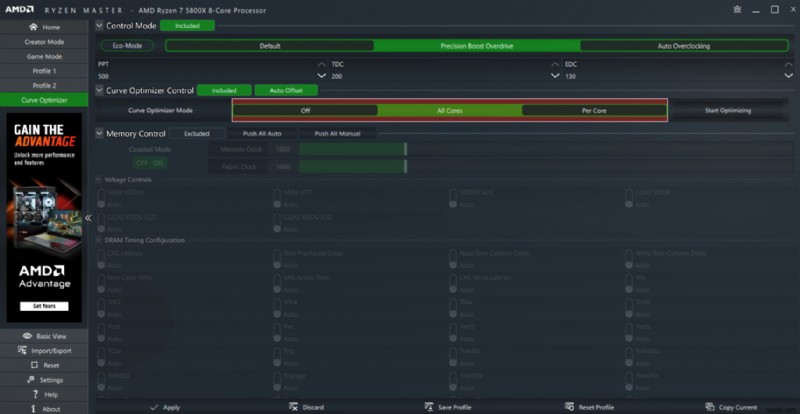Click Push All Auto

(262, 134)
